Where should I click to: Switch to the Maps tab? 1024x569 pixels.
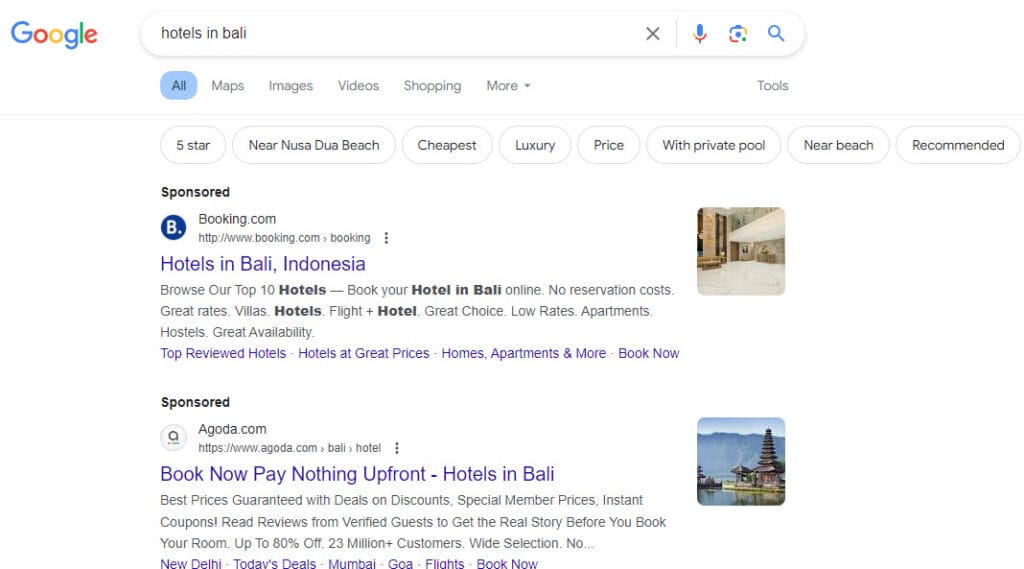[227, 86]
